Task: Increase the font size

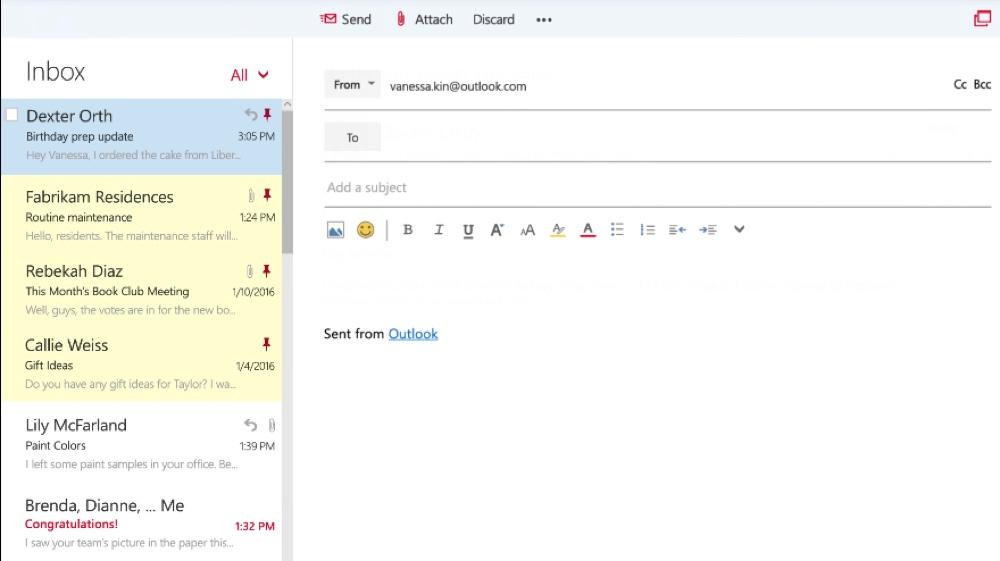Action: [x=497, y=230]
